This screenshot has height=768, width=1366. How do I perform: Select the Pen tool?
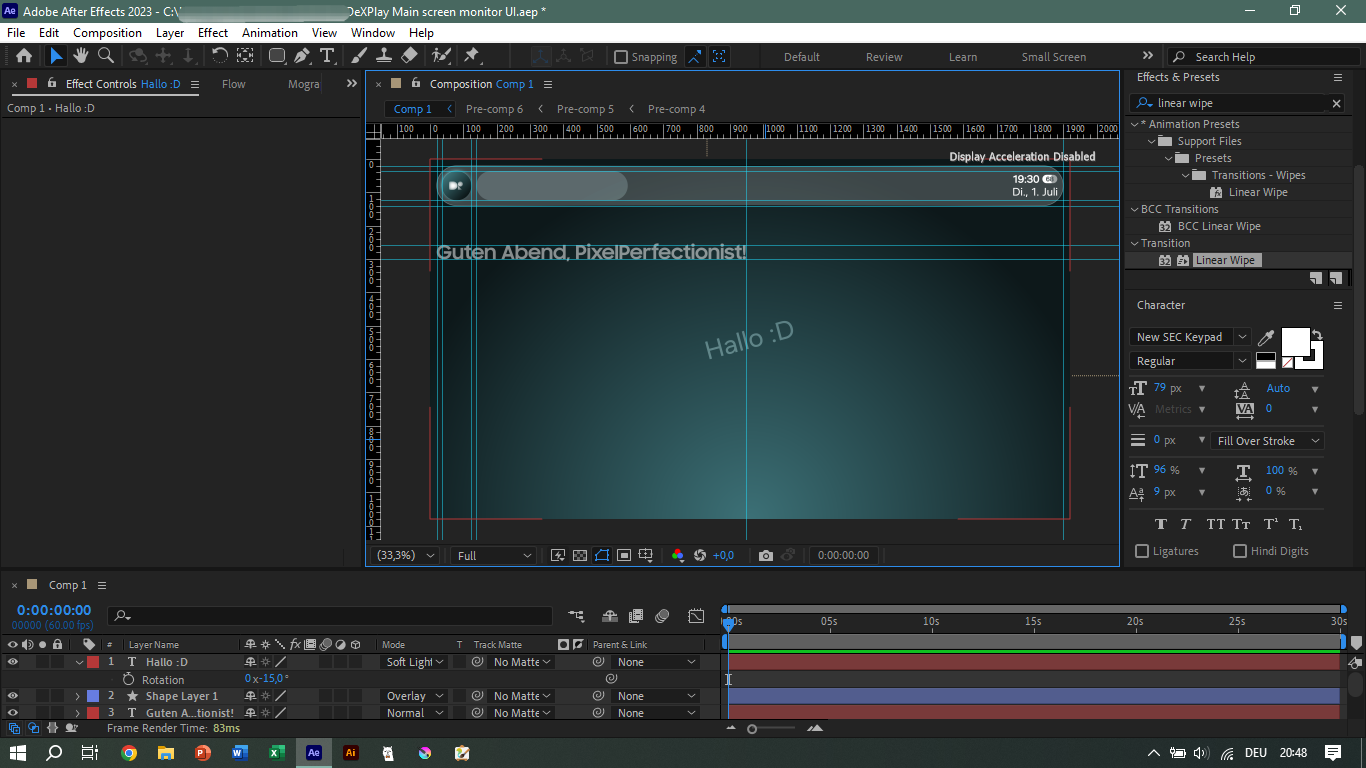pos(304,56)
